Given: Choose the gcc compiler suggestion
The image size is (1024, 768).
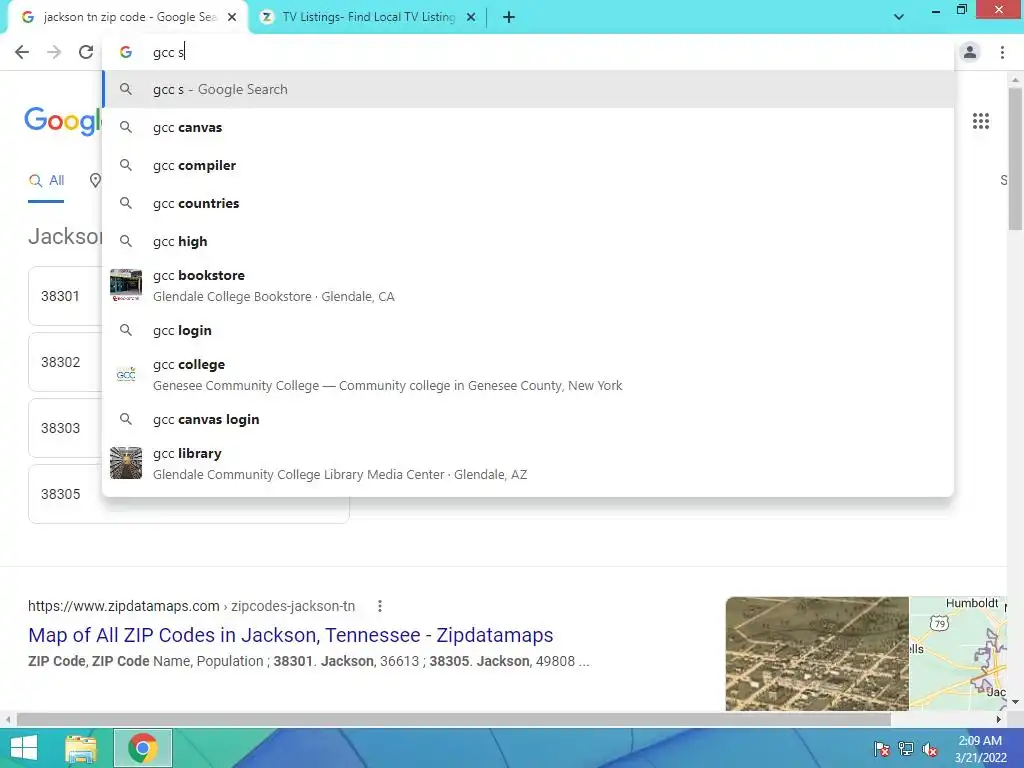Looking at the screenshot, I should (528, 165).
